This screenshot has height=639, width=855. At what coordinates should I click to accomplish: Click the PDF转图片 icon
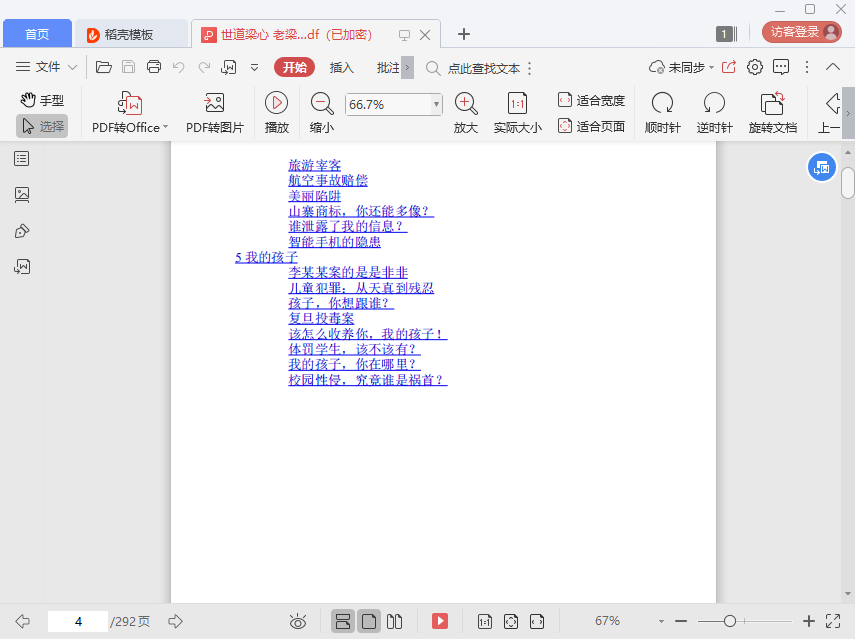click(x=214, y=103)
